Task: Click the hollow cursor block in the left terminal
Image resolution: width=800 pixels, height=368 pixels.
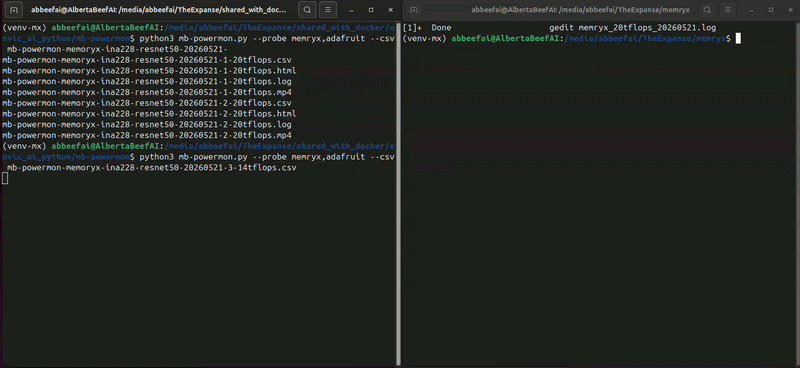Action: [5, 178]
